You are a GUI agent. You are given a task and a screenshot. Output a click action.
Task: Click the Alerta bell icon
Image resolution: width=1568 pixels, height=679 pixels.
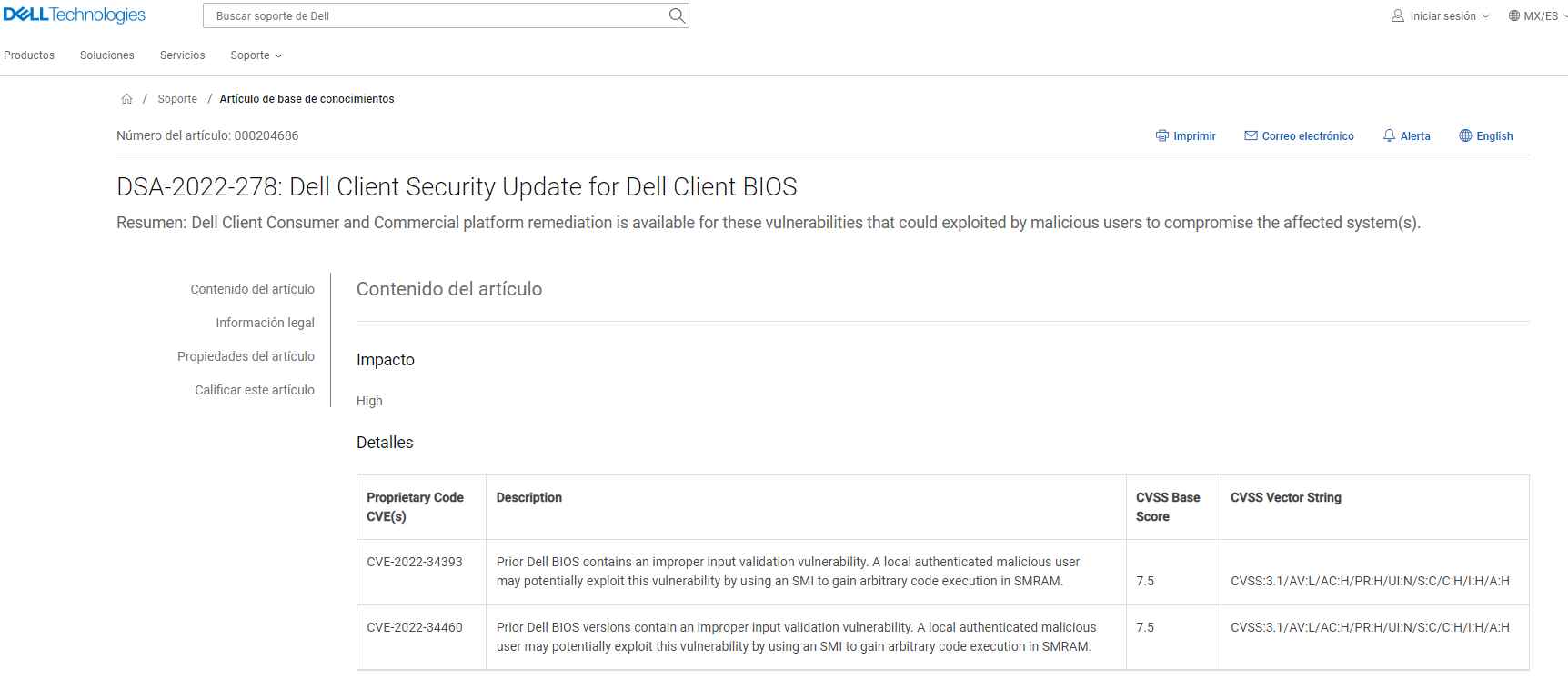[x=1388, y=135]
